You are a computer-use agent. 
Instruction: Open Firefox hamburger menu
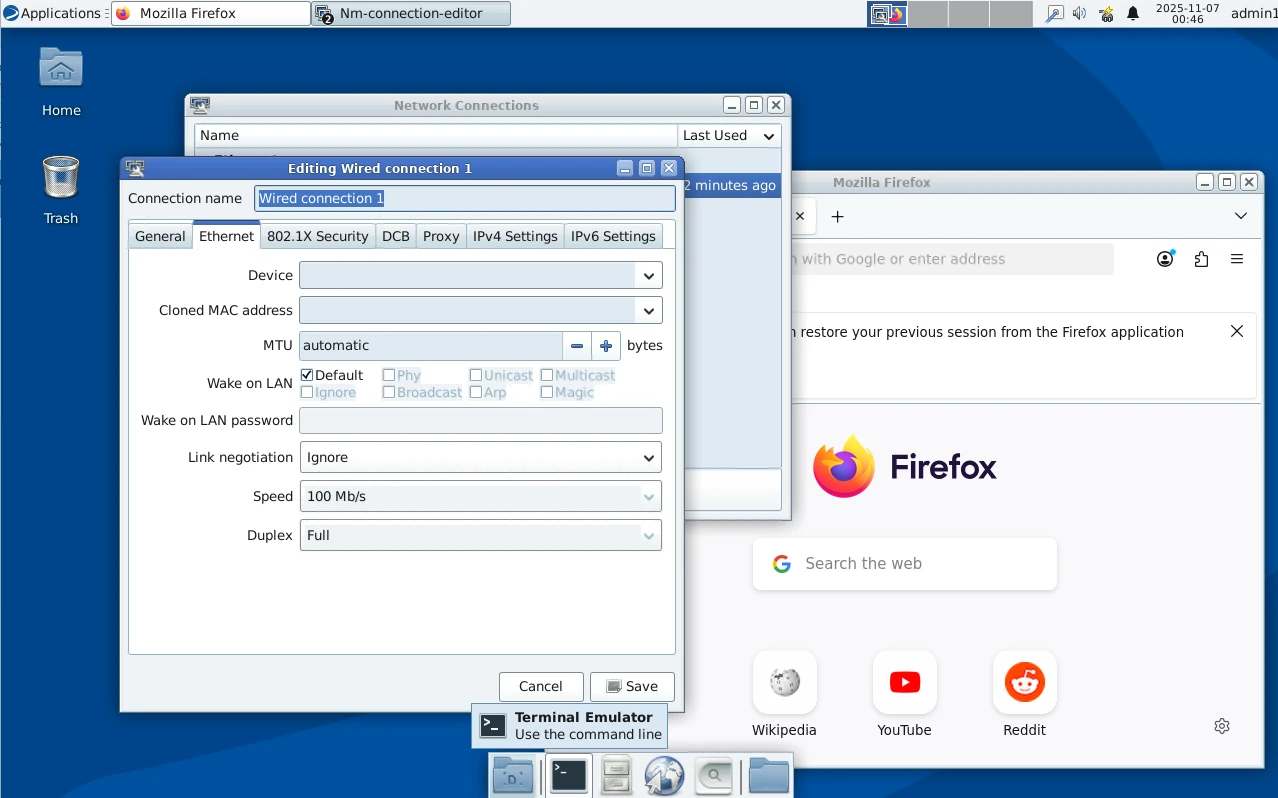tap(1237, 259)
